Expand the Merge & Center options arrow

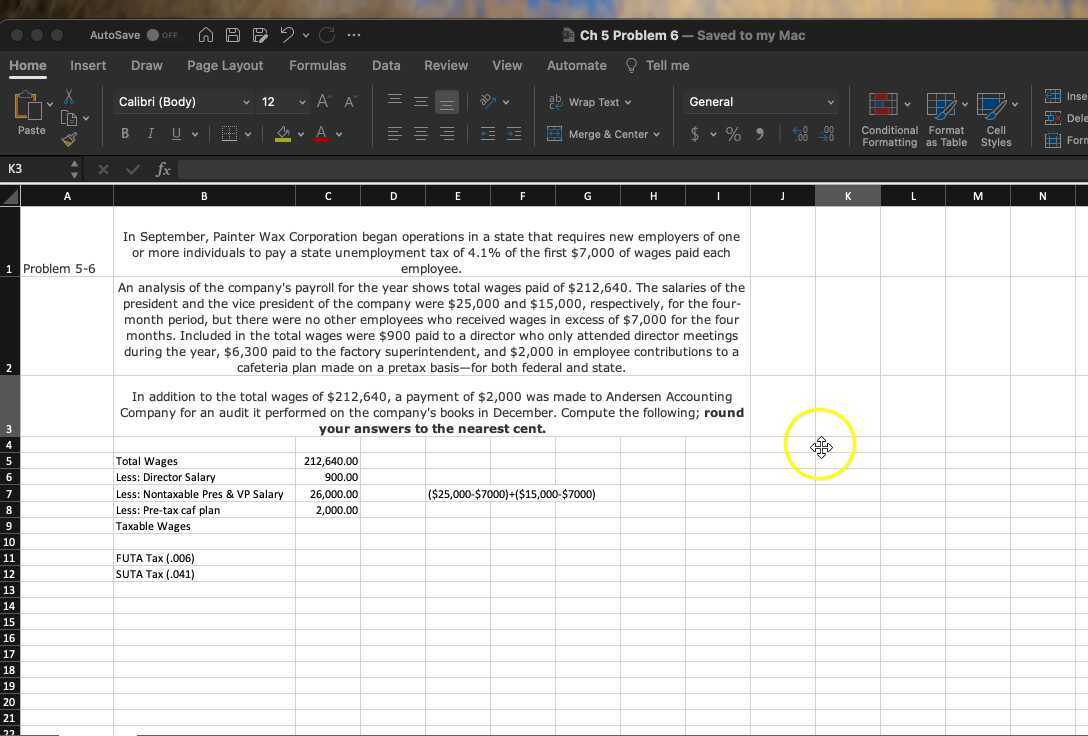656,134
